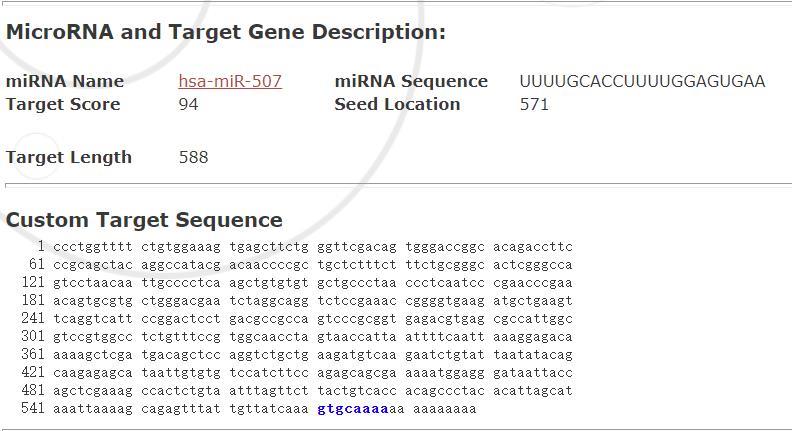Click sequence line number 1

[x=41, y=247]
